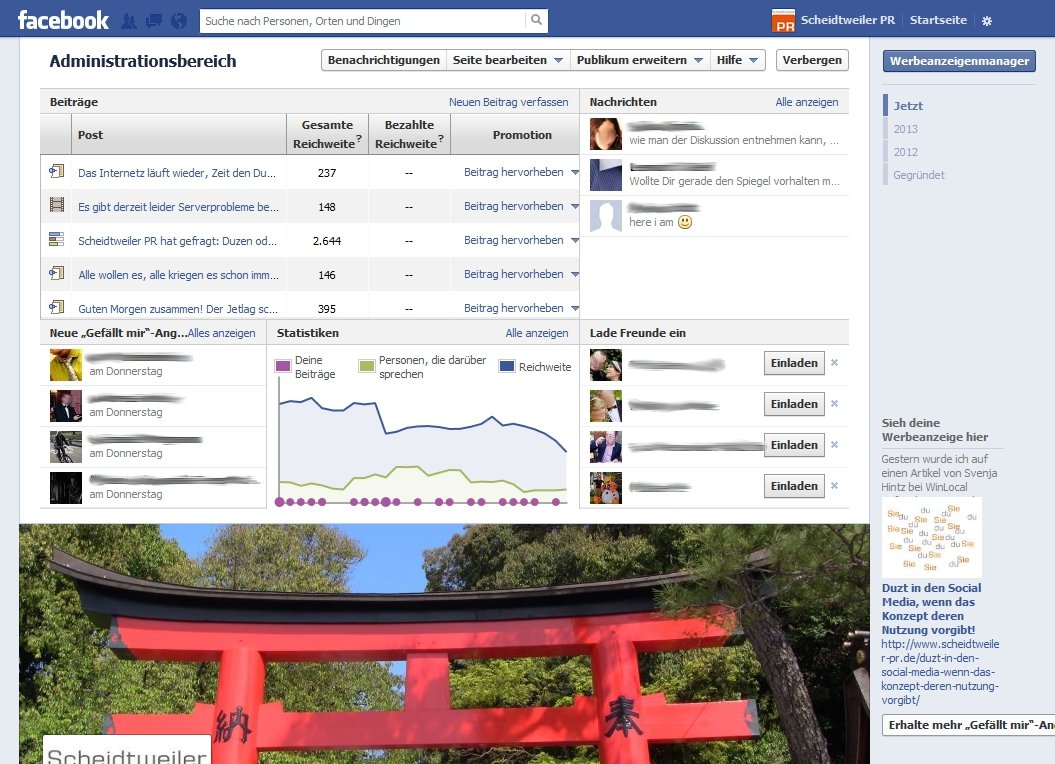Click Scheidtweiler PR profile icon in header

tap(783, 20)
